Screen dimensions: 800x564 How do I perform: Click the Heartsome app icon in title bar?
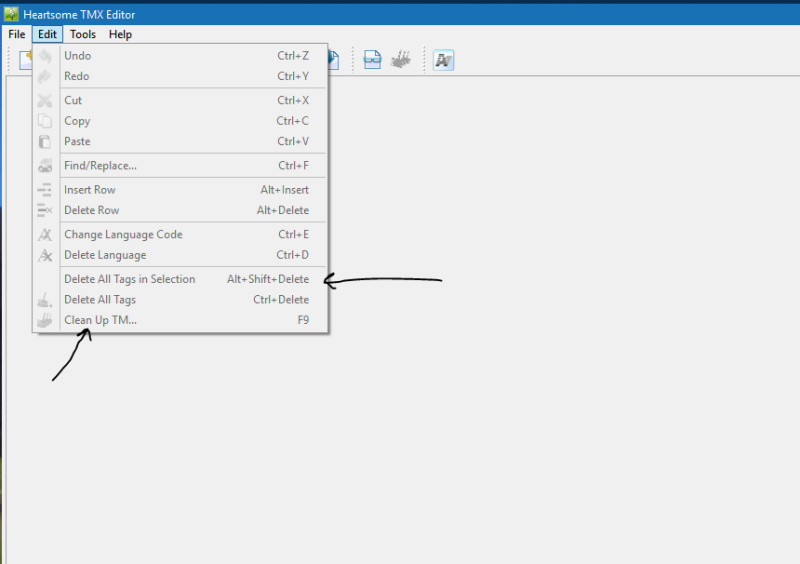[11, 14]
